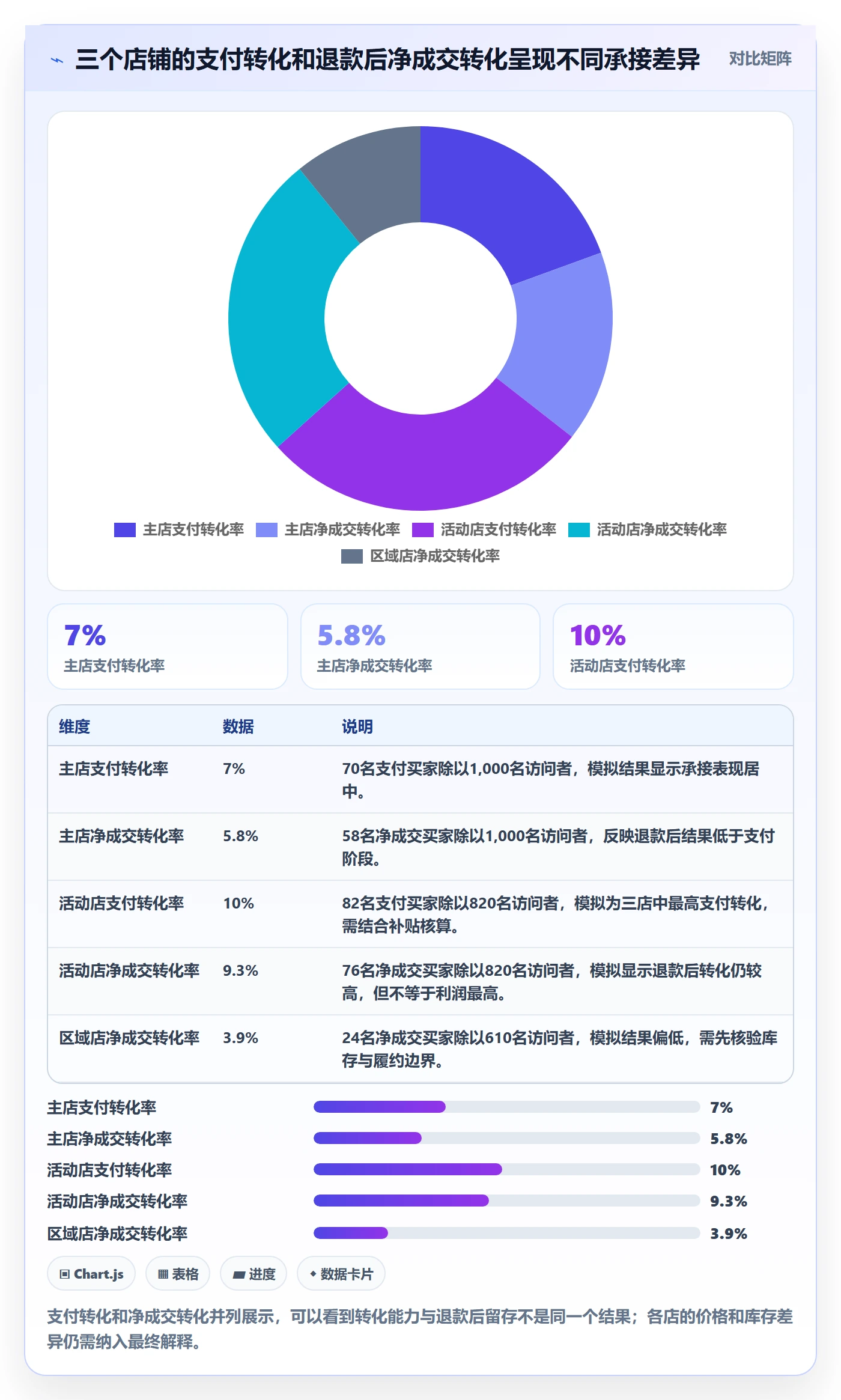The height and width of the screenshot is (1400, 841).
Task: Click the description starting 70名支付买家
Action: [551, 780]
